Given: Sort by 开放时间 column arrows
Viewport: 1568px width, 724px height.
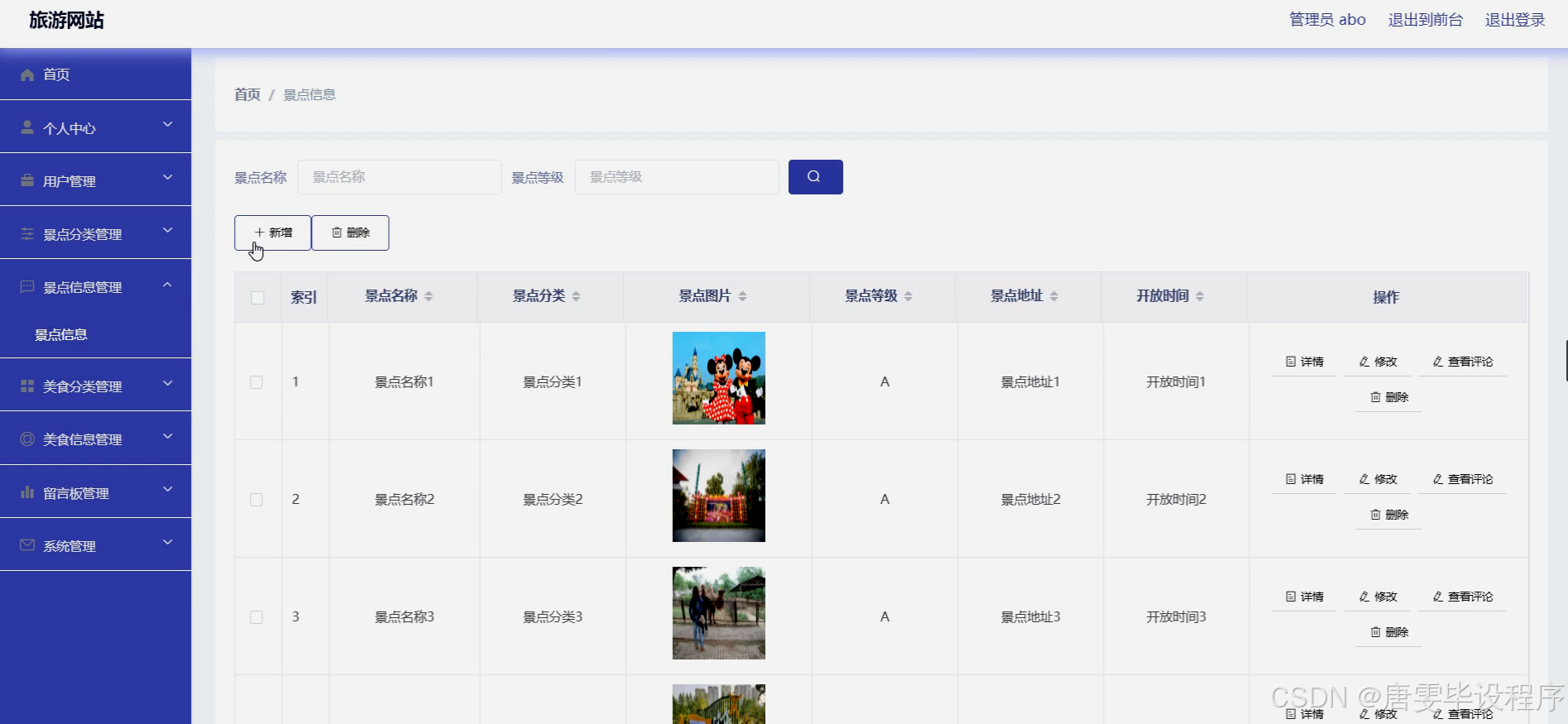Looking at the screenshot, I should [x=1200, y=296].
